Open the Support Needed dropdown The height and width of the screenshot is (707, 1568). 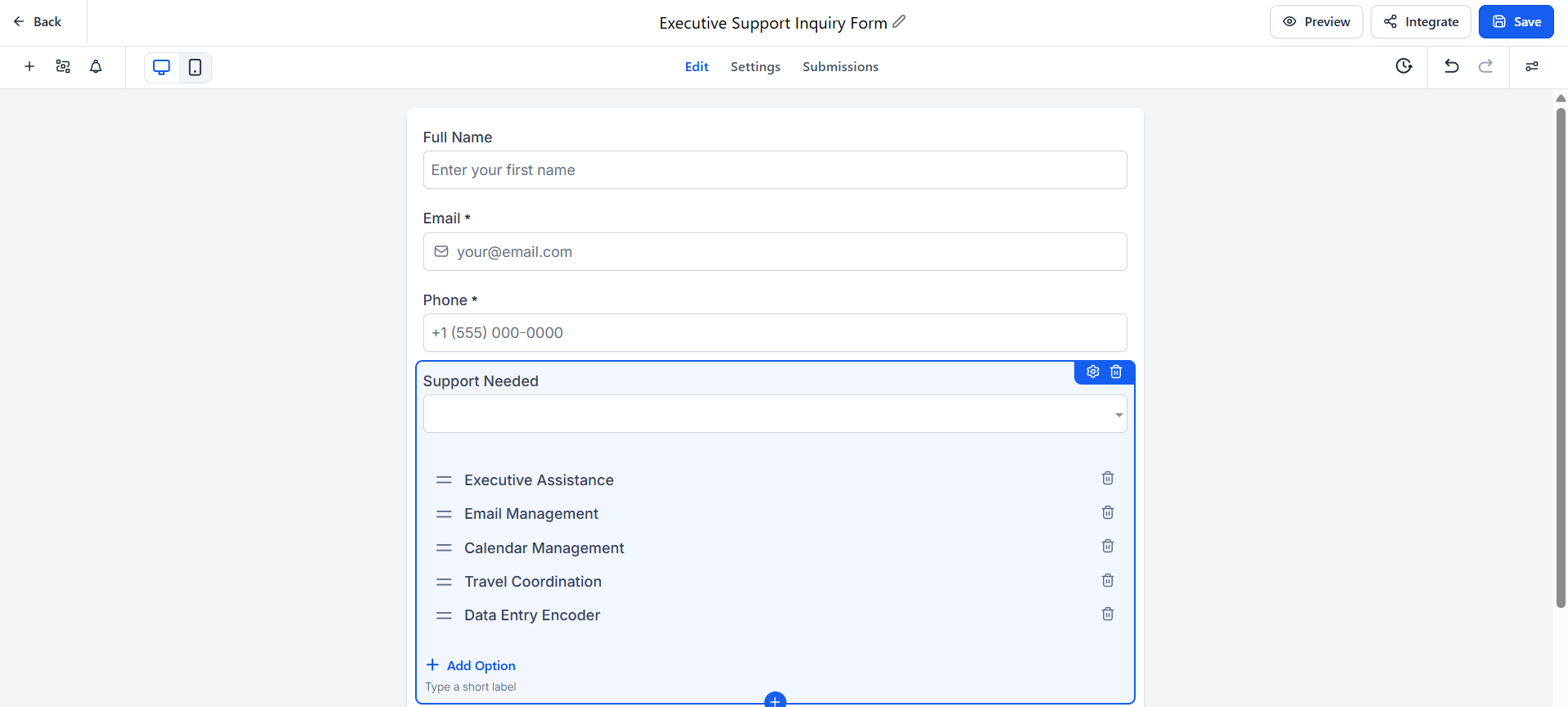775,414
